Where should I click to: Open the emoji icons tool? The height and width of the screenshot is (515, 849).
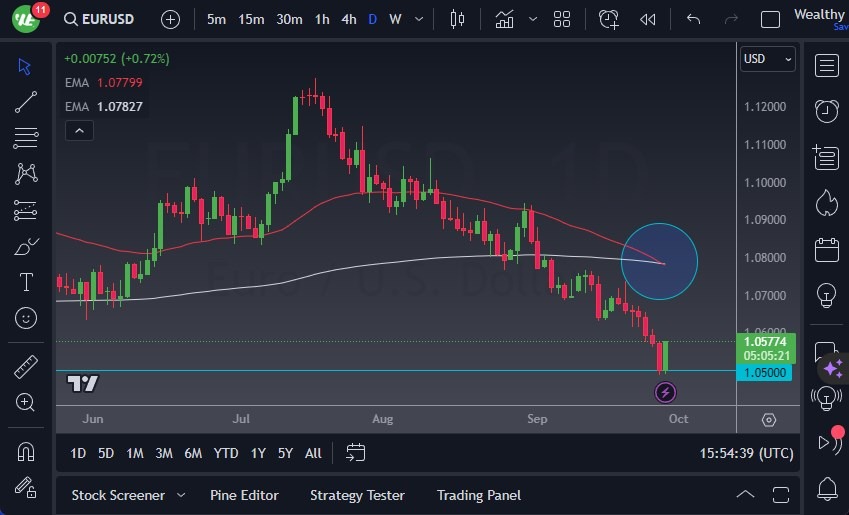(26, 318)
